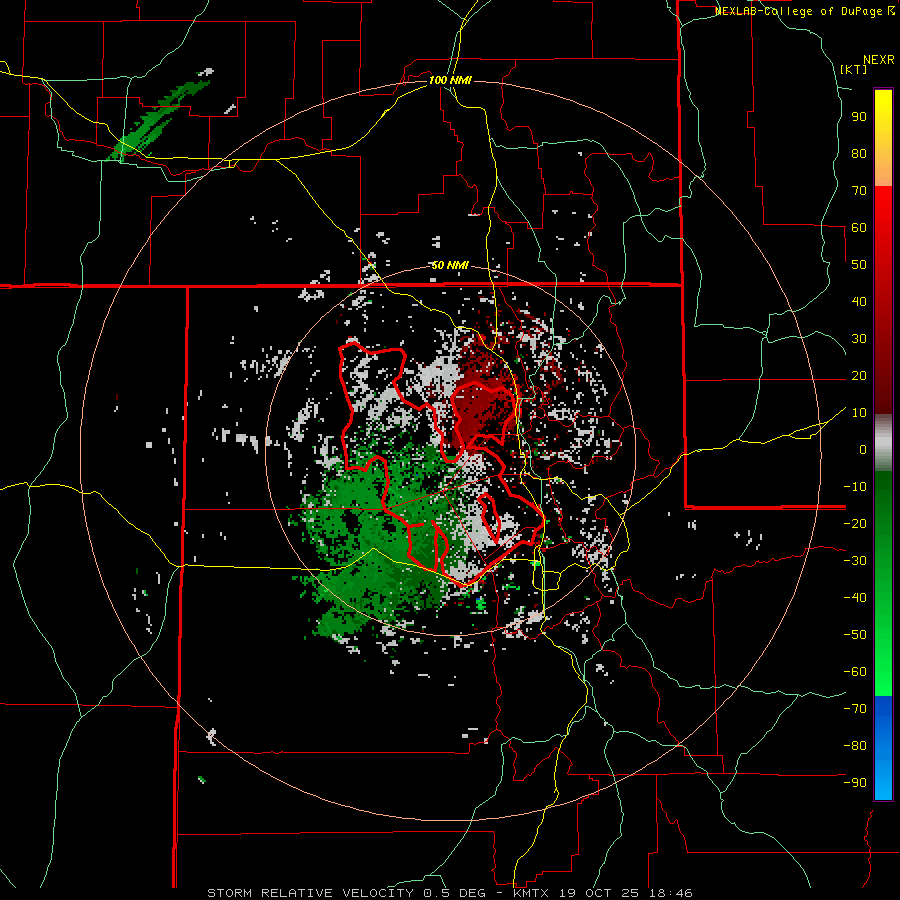
Task: Click the 60 value on velocity scale
Action: point(859,227)
